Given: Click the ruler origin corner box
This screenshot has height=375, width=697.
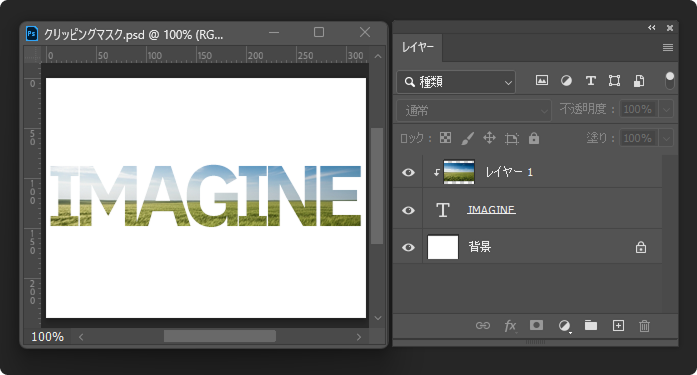Looking at the screenshot, I should coord(32,54).
